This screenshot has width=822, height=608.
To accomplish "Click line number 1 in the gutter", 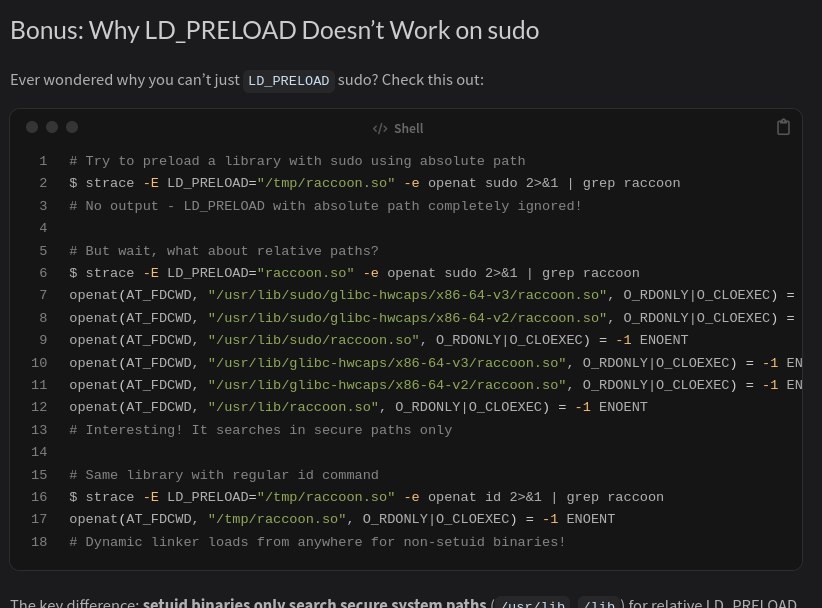I will coord(43,161).
